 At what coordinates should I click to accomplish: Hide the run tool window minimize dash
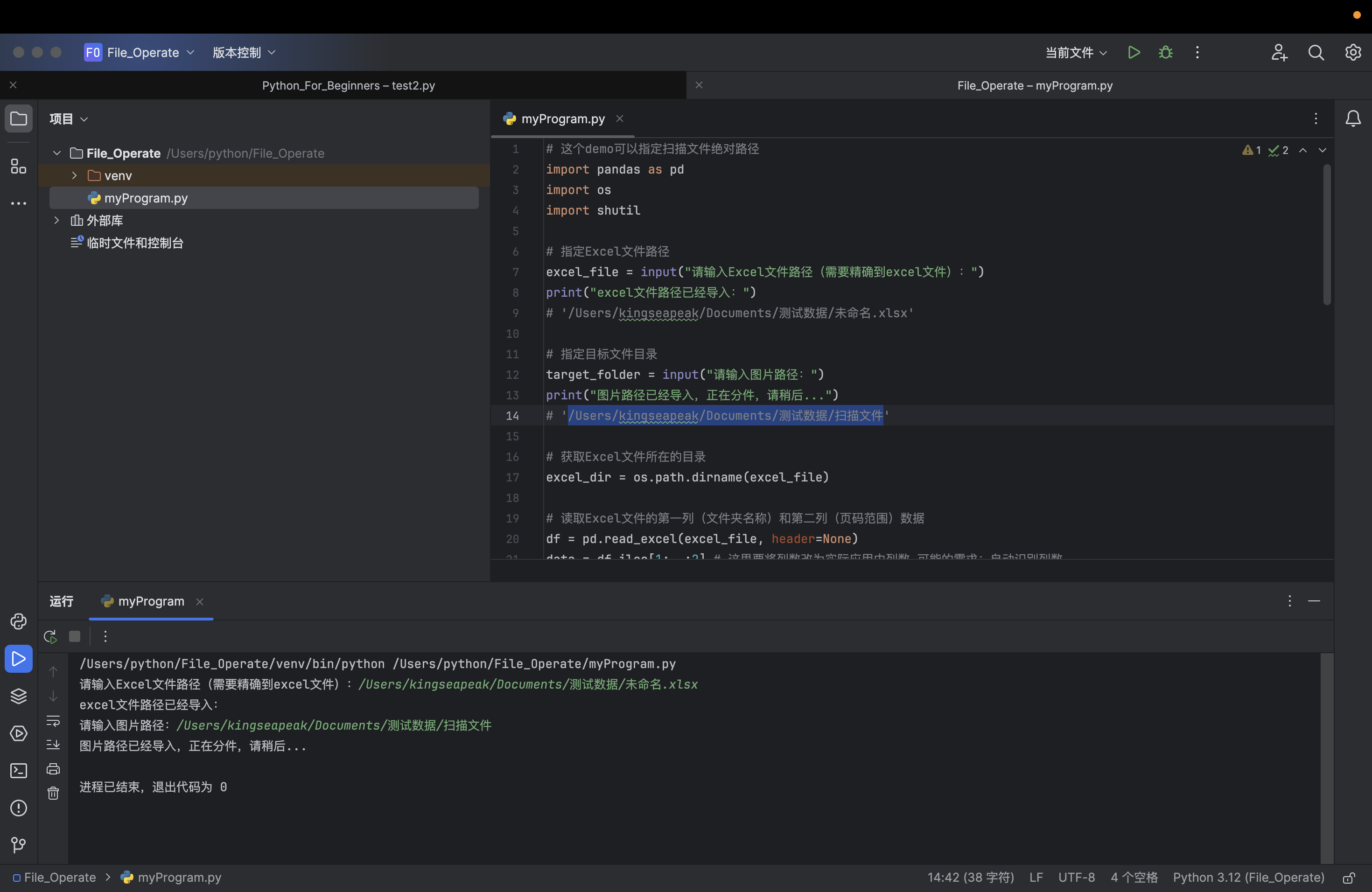(x=1314, y=601)
